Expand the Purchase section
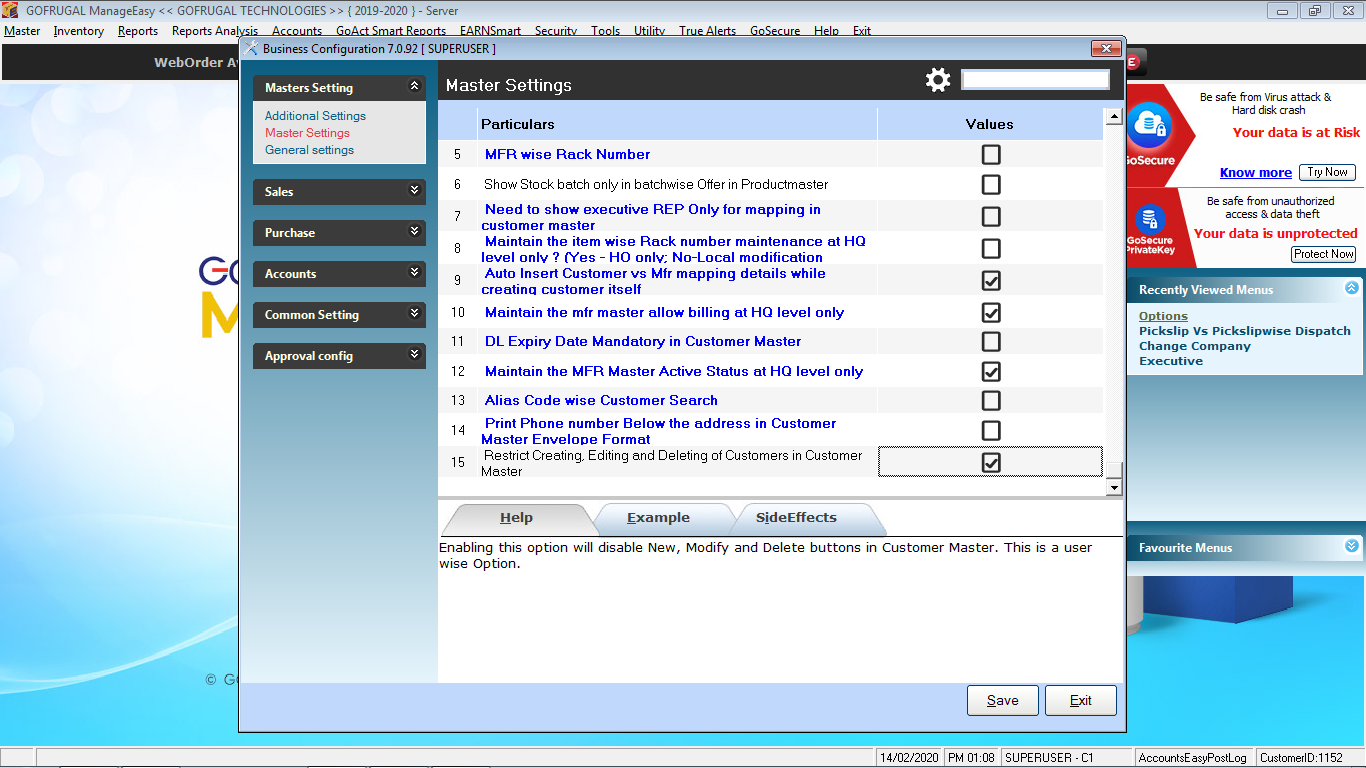Image resolution: width=1366 pixels, height=768 pixels. click(x=415, y=232)
